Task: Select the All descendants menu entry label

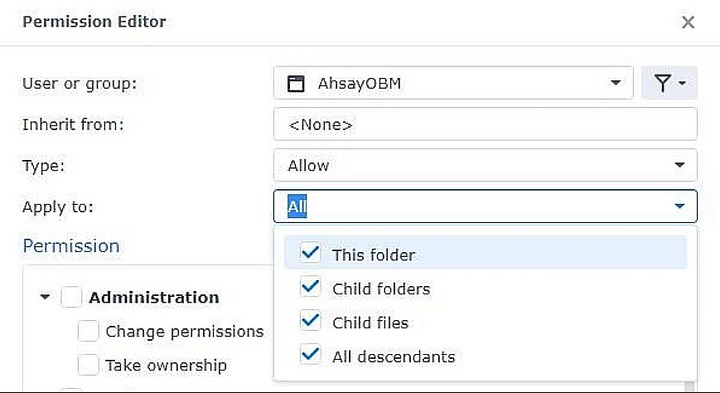Action: (x=394, y=357)
